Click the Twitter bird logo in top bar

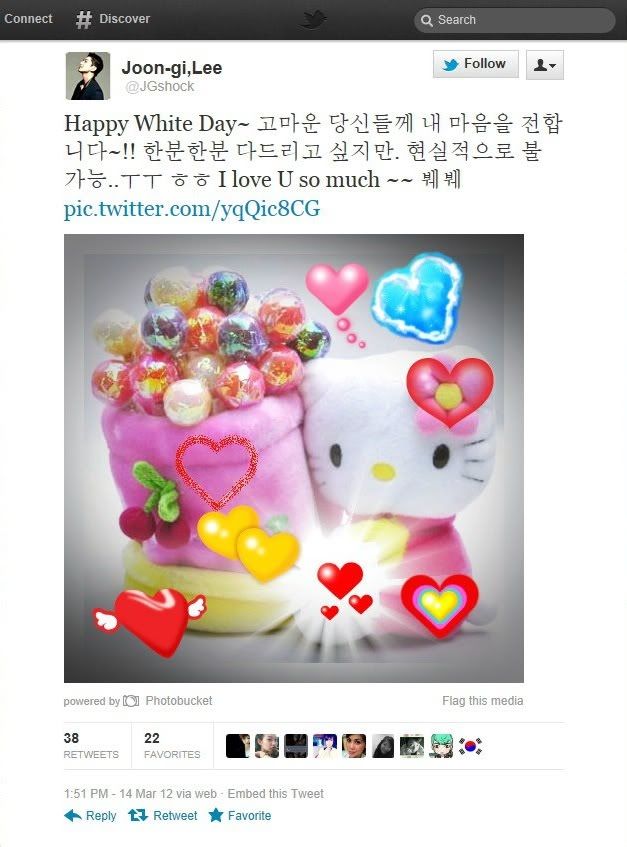coord(313,20)
